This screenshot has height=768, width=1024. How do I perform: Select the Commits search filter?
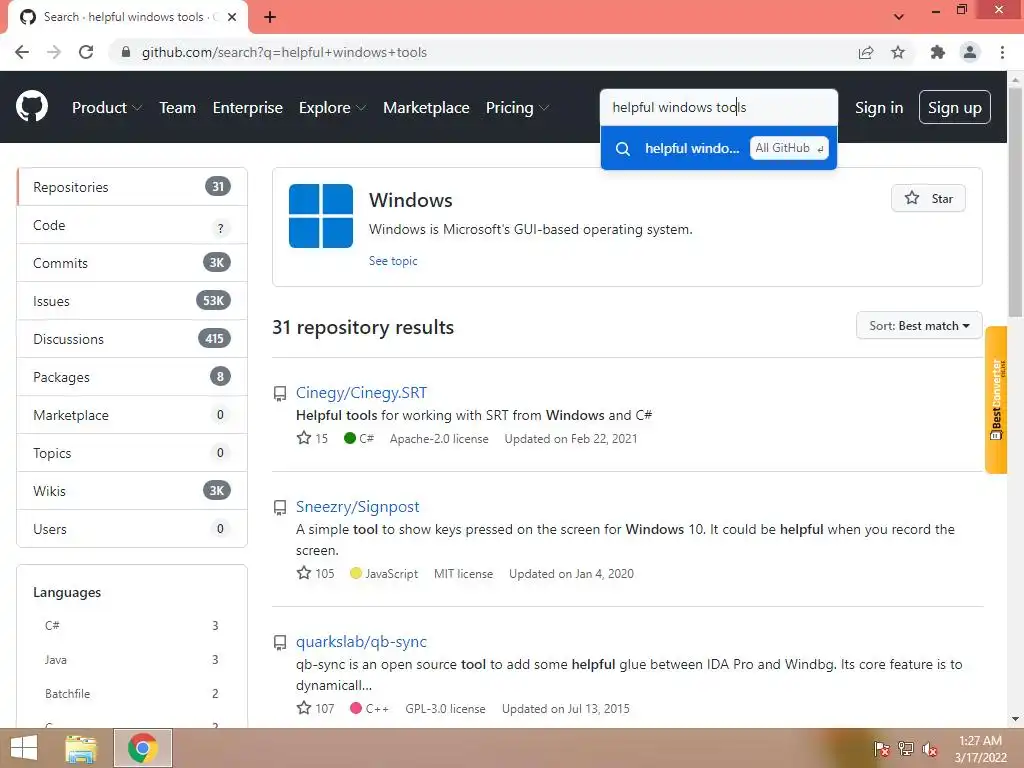click(x=132, y=263)
